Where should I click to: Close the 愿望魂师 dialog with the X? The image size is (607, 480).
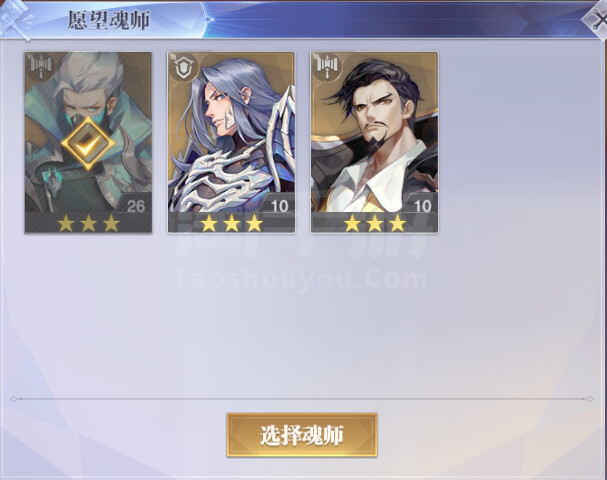click(597, 21)
